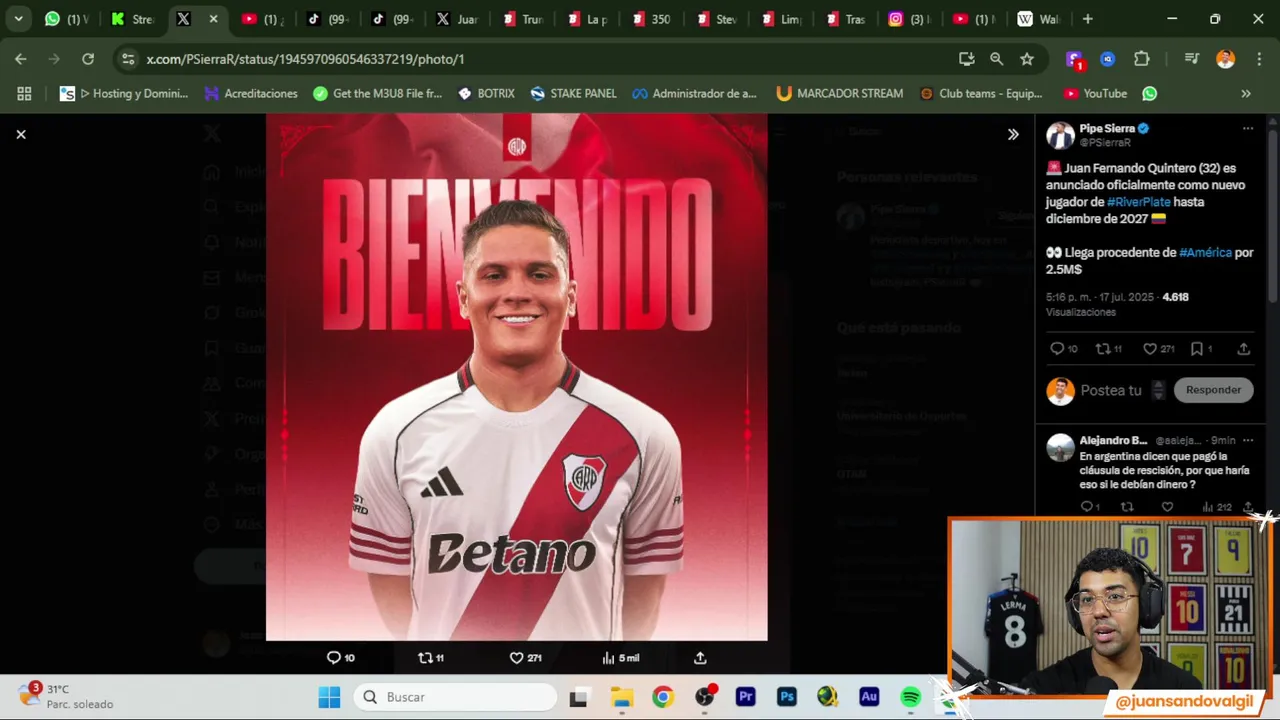Viewport: 1280px width, 720px height.
Task: Share the tweet from the sidebar icon
Action: tap(1243, 349)
